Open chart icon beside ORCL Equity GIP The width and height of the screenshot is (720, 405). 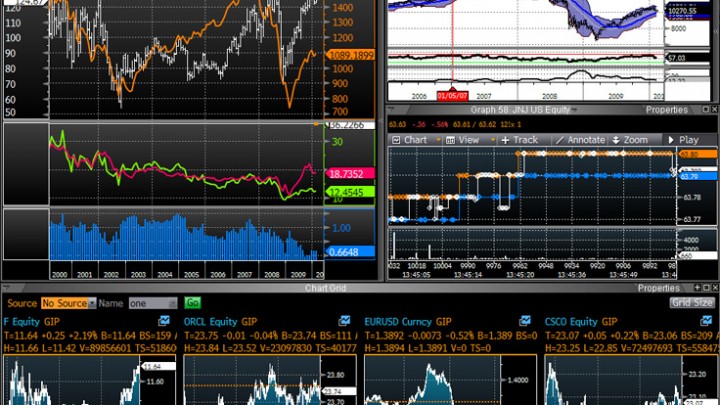click(344, 321)
